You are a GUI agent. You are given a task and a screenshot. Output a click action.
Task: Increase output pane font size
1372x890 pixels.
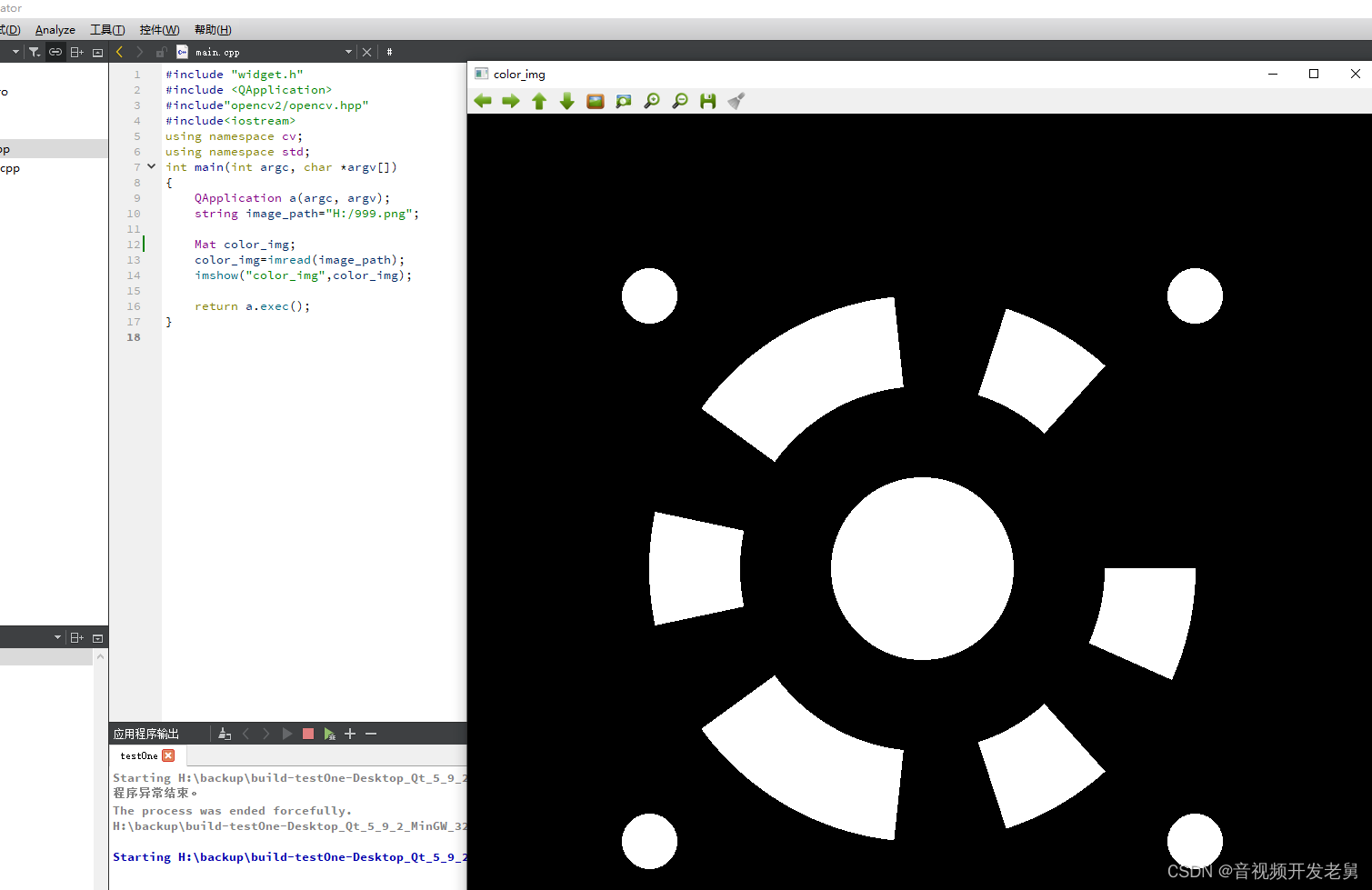[x=350, y=734]
